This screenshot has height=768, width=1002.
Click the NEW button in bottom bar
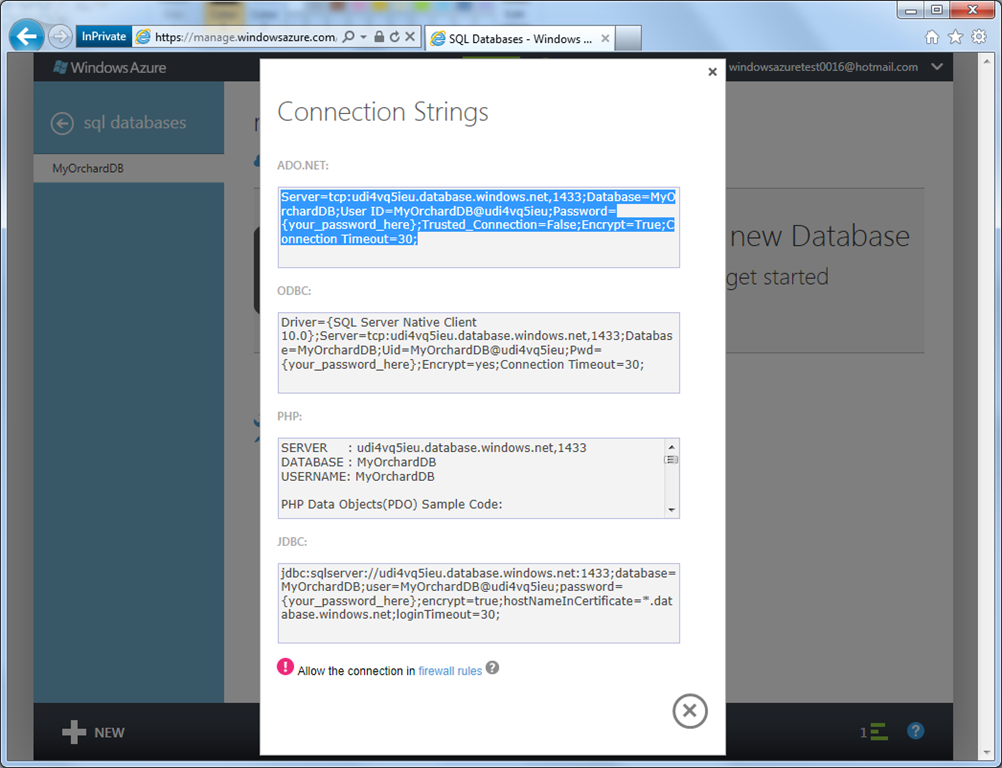(x=94, y=732)
